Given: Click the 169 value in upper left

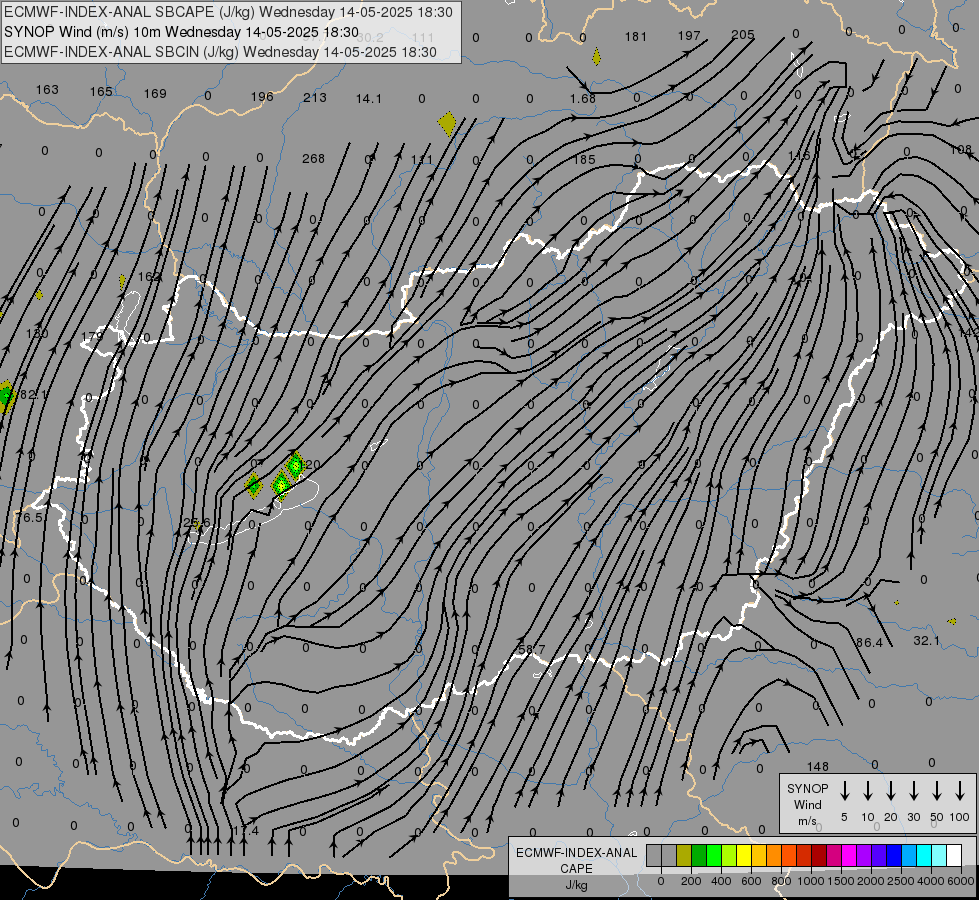Looking at the screenshot, I should [155, 94].
